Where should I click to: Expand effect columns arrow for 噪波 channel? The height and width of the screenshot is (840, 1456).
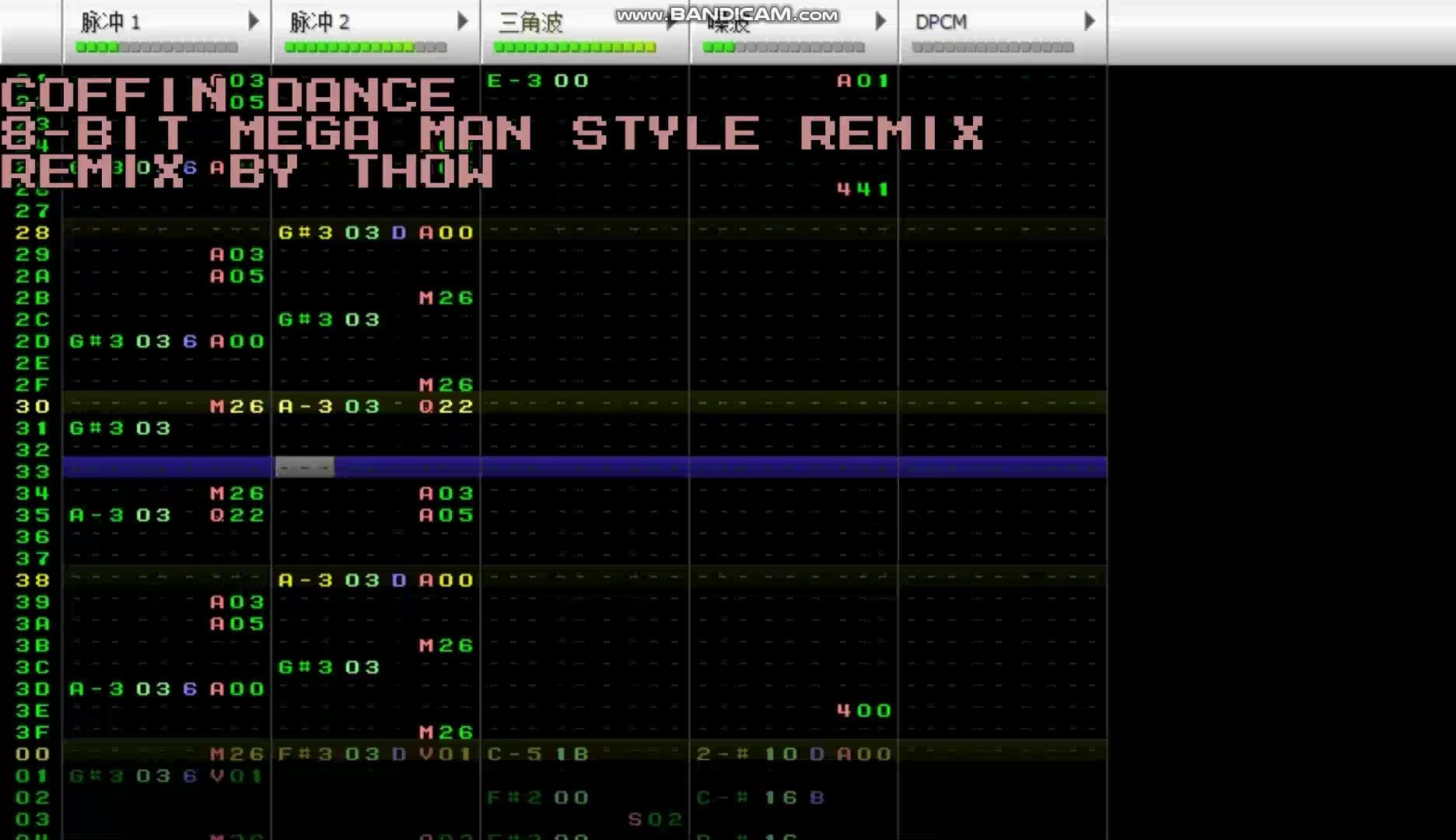(880, 21)
